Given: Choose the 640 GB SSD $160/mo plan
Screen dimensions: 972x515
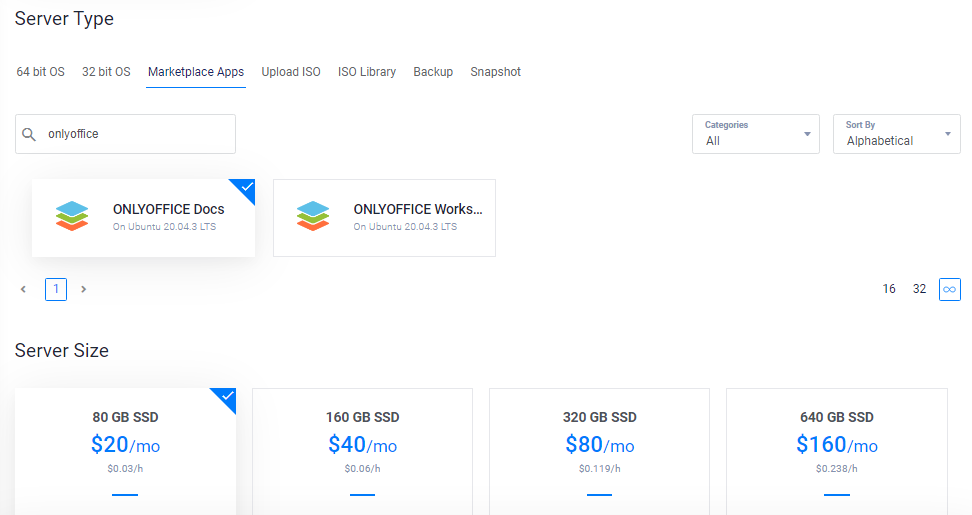Looking at the screenshot, I should tap(837, 451).
